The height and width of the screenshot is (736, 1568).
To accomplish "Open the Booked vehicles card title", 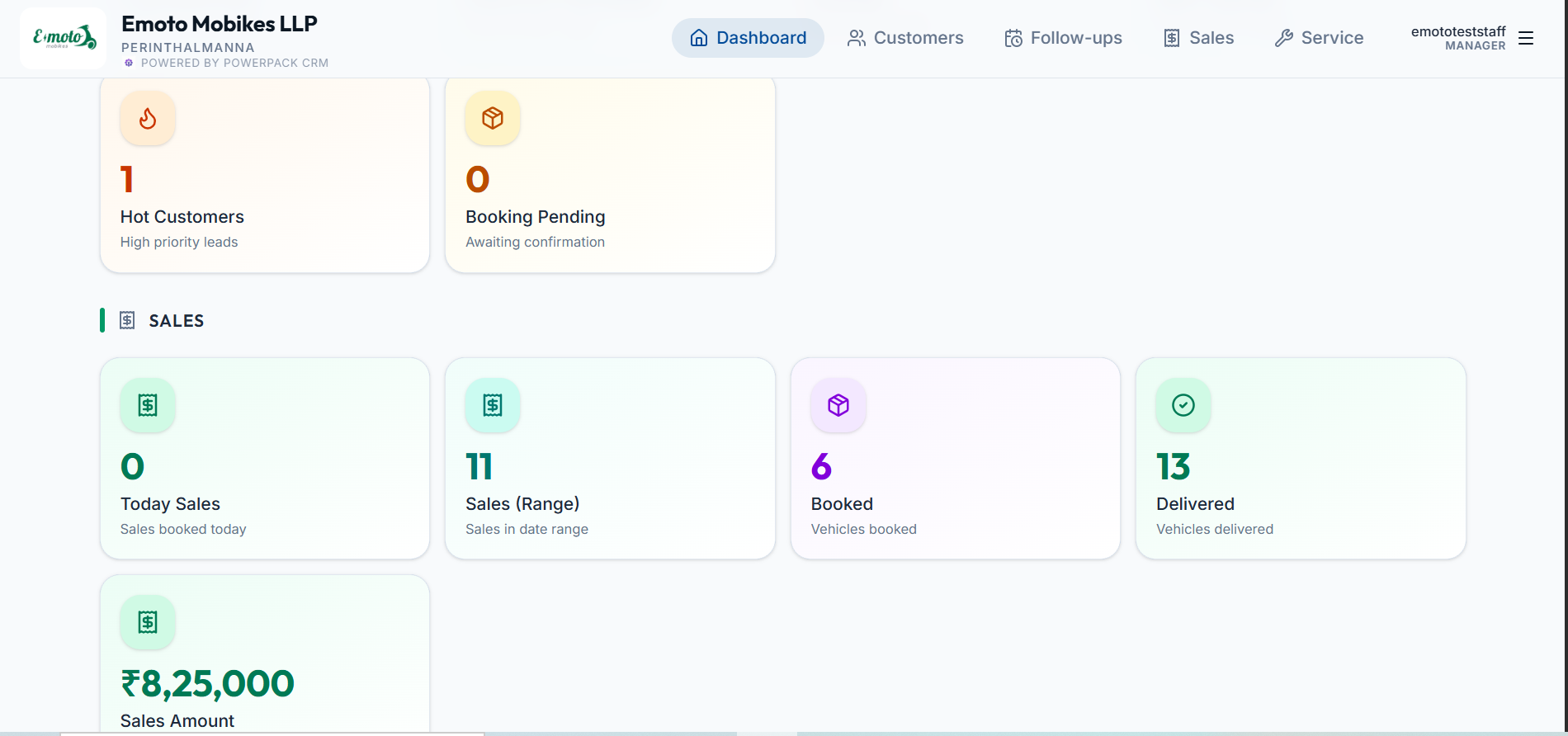I will coord(842,504).
